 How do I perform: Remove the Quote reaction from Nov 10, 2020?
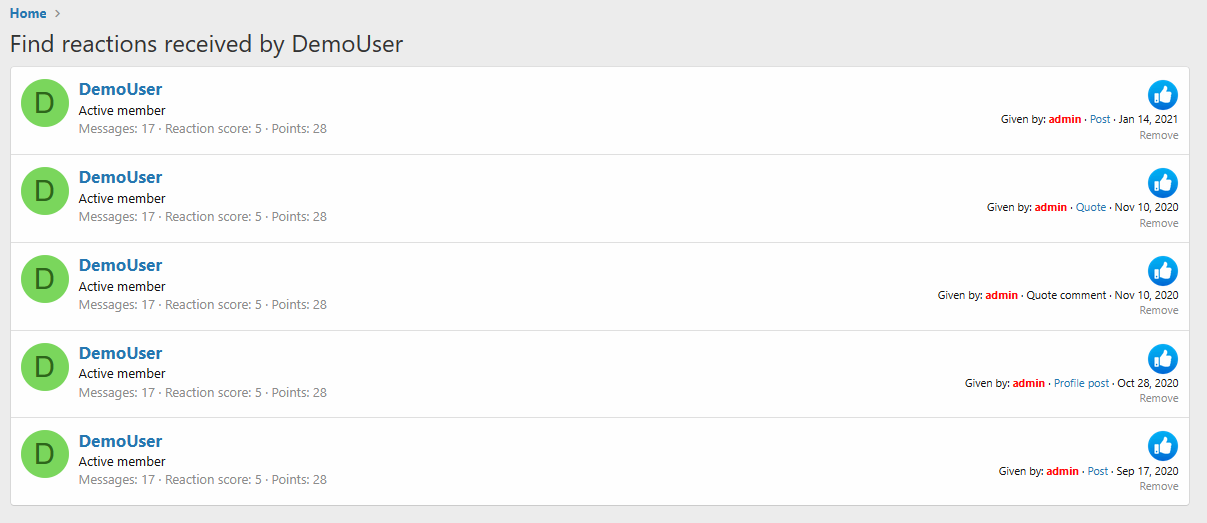point(1159,223)
